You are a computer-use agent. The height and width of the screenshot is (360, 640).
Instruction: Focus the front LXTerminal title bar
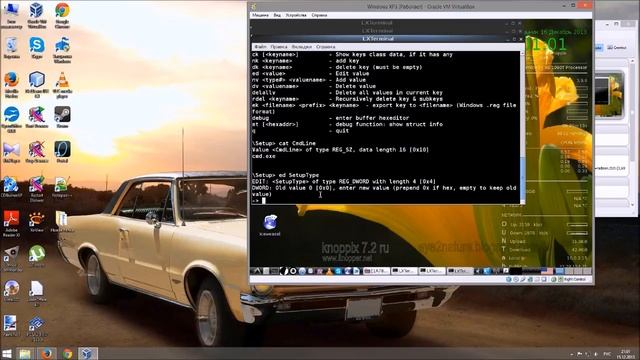point(378,39)
